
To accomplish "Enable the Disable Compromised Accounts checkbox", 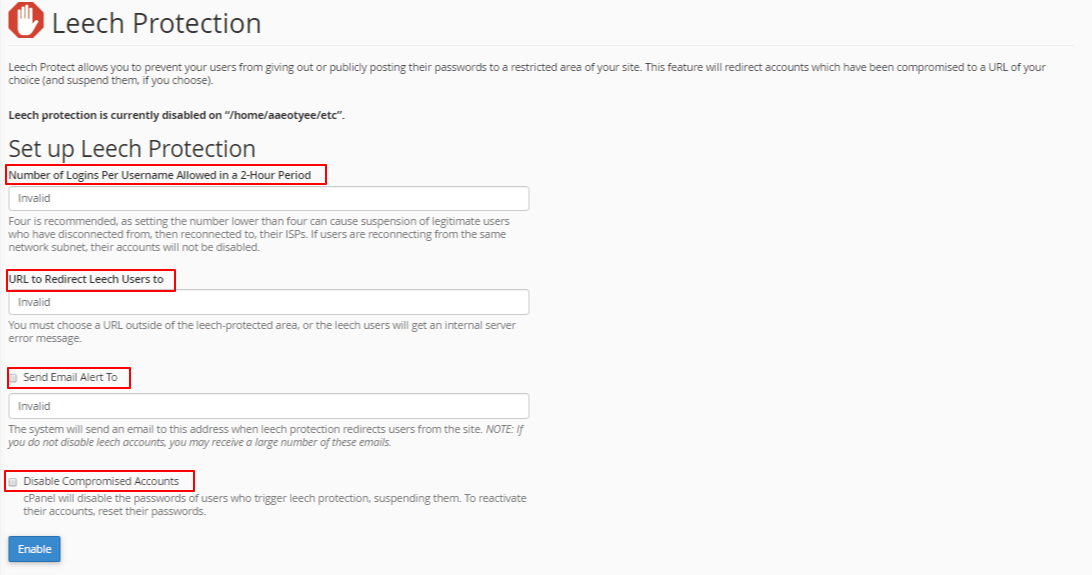I will point(13,482).
